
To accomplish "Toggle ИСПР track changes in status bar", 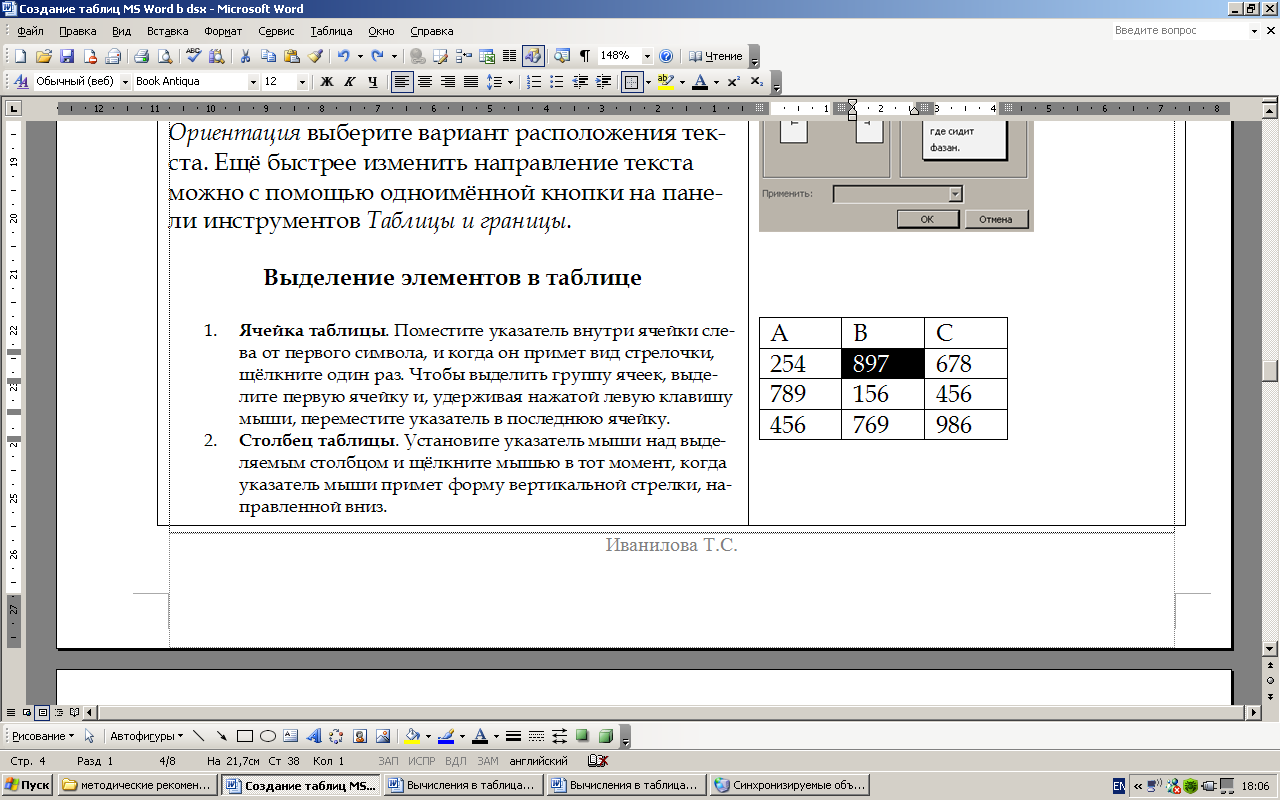I will click(422, 761).
